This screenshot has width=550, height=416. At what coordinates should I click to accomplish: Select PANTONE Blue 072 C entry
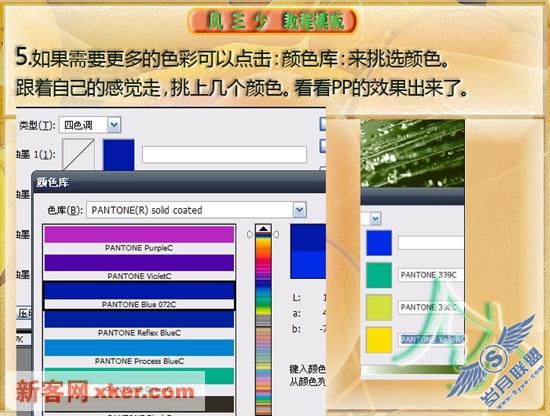click(139, 296)
